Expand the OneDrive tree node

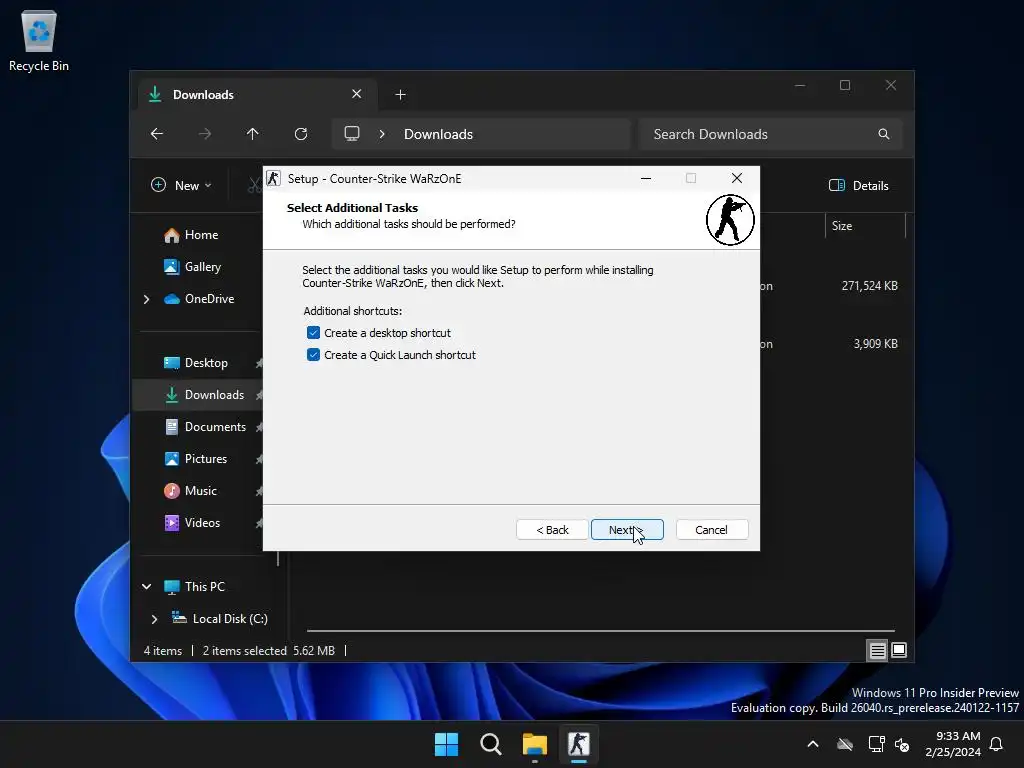tap(146, 299)
